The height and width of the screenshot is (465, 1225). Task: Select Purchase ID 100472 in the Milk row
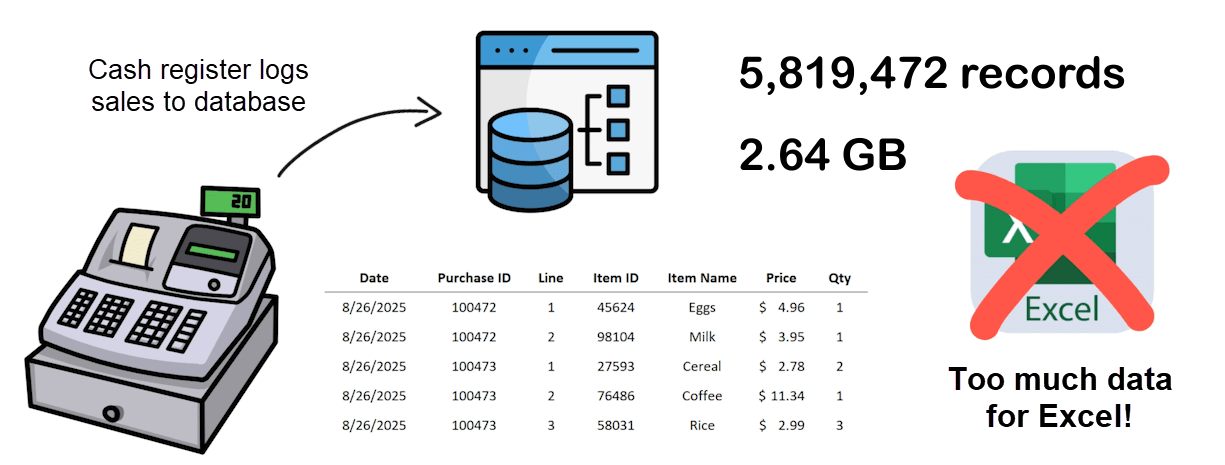coord(474,337)
